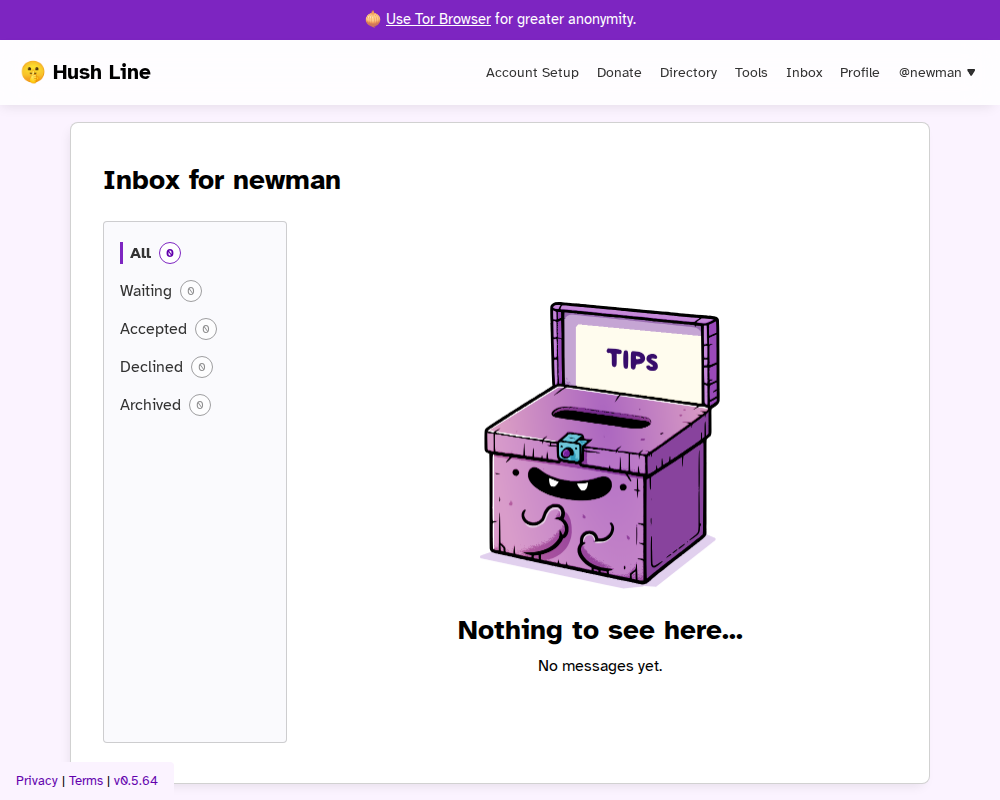Open the @newman account dropdown
The image size is (1000, 800).
pos(936,72)
